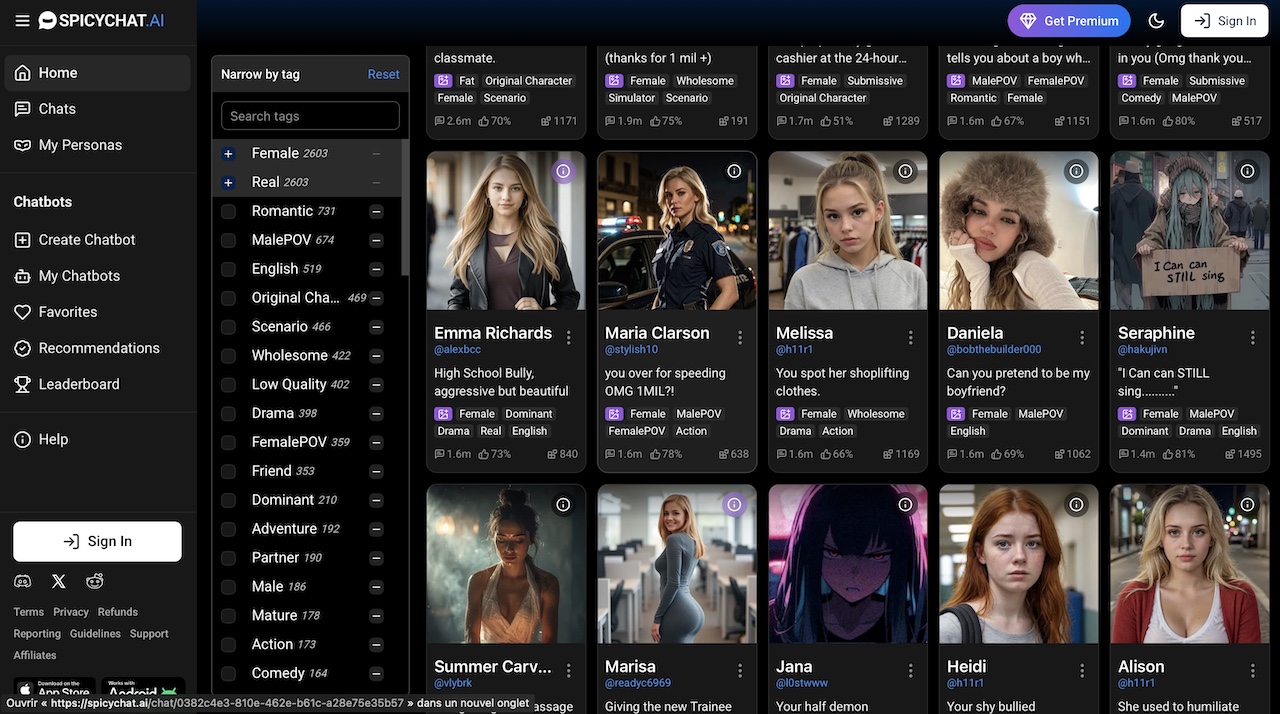Open Leaderboard in sidebar
Image resolution: width=1280 pixels, height=714 pixels.
[97, 384]
